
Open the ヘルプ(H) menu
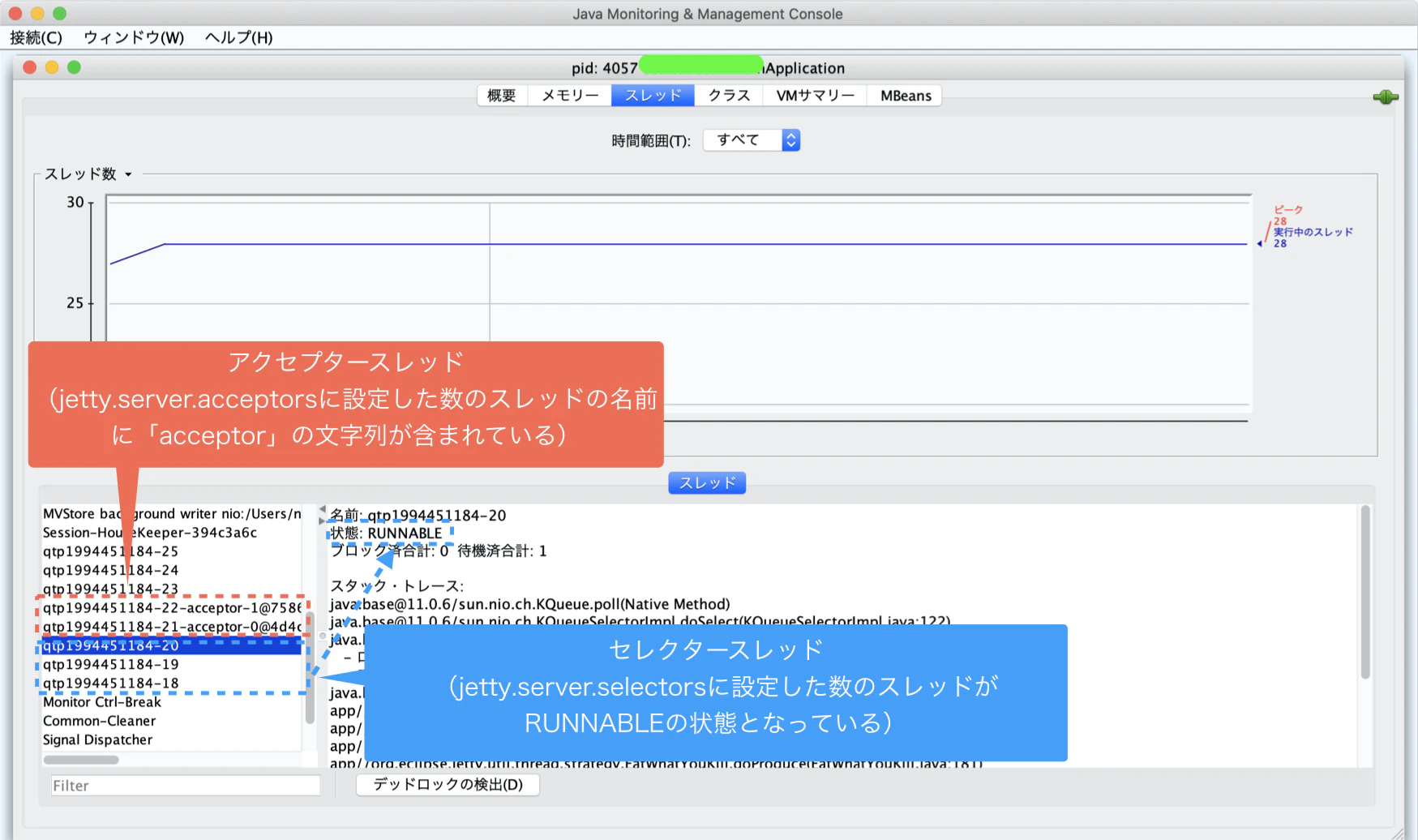[x=238, y=37]
